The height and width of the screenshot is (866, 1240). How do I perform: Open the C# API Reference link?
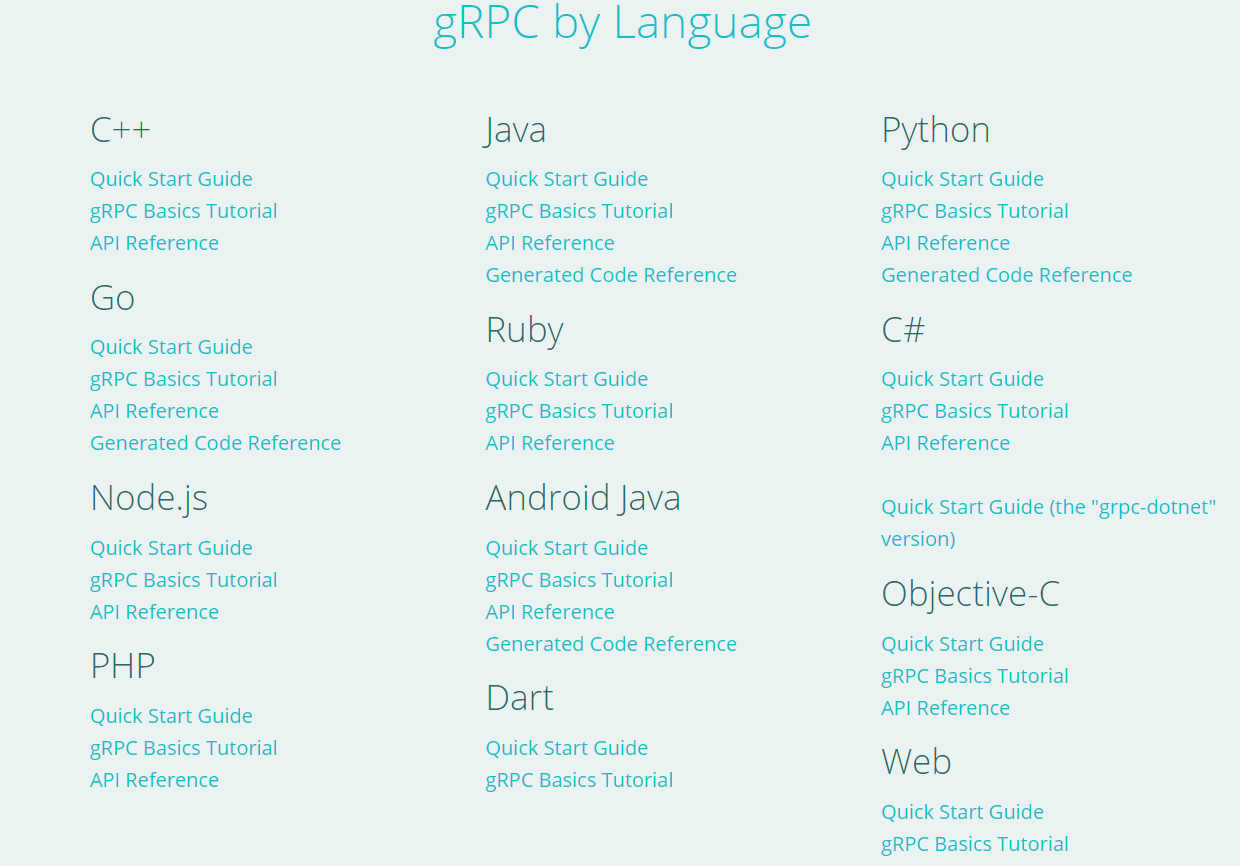[945, 443]
